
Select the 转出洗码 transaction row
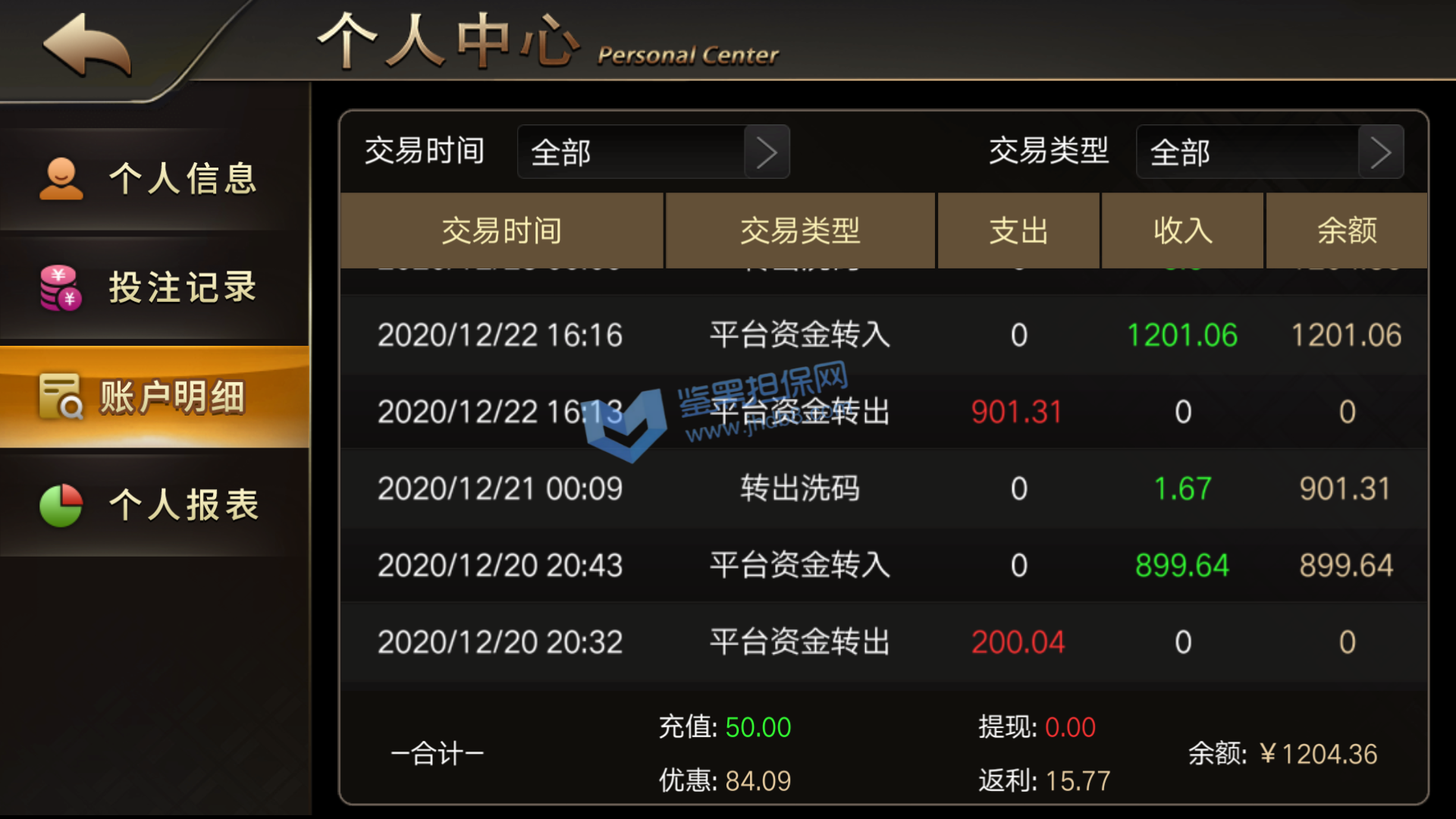point(884,488)
